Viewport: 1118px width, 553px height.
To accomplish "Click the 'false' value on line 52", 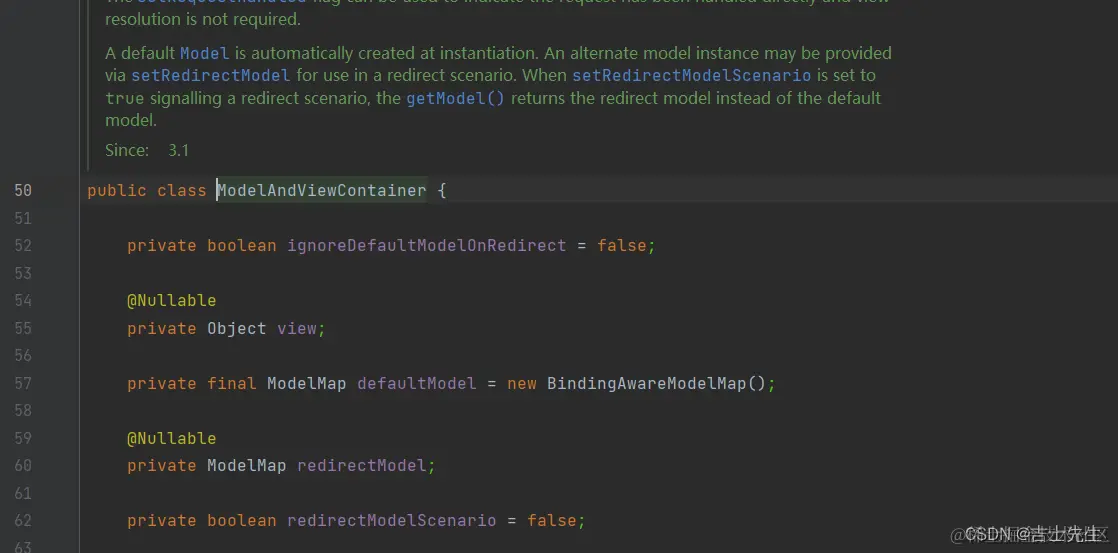I will pos(622,246).
